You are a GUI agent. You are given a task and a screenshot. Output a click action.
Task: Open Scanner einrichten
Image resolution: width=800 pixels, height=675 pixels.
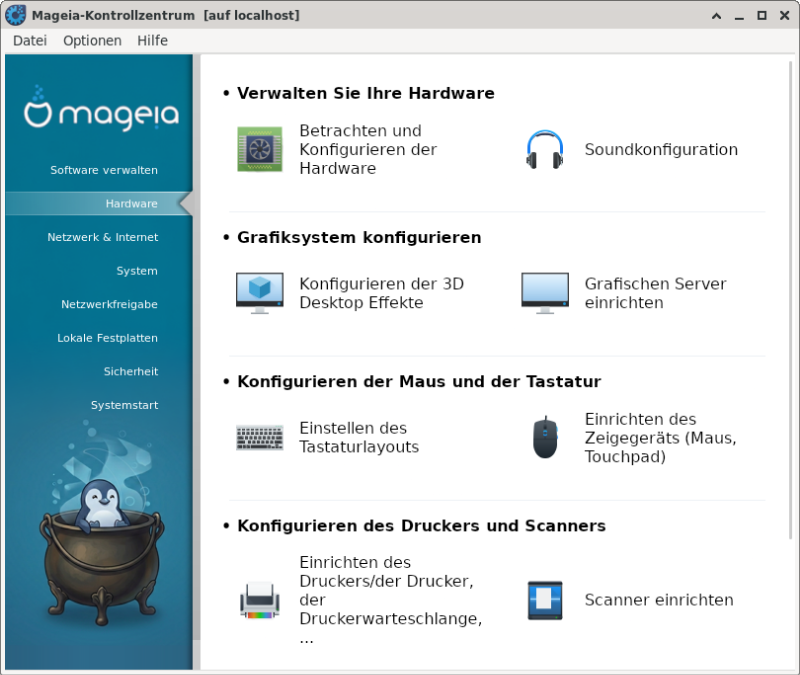point(659,600)
